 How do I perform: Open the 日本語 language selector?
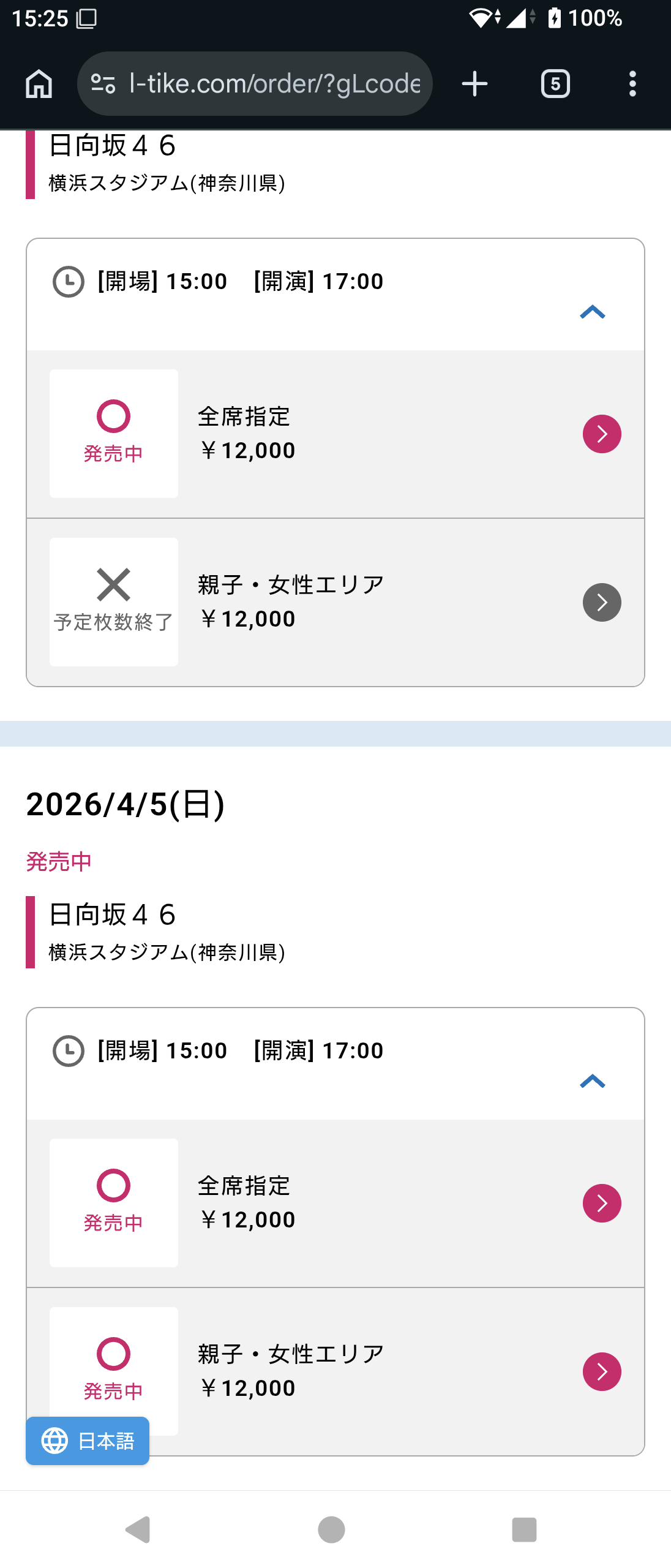(88, 1441)
